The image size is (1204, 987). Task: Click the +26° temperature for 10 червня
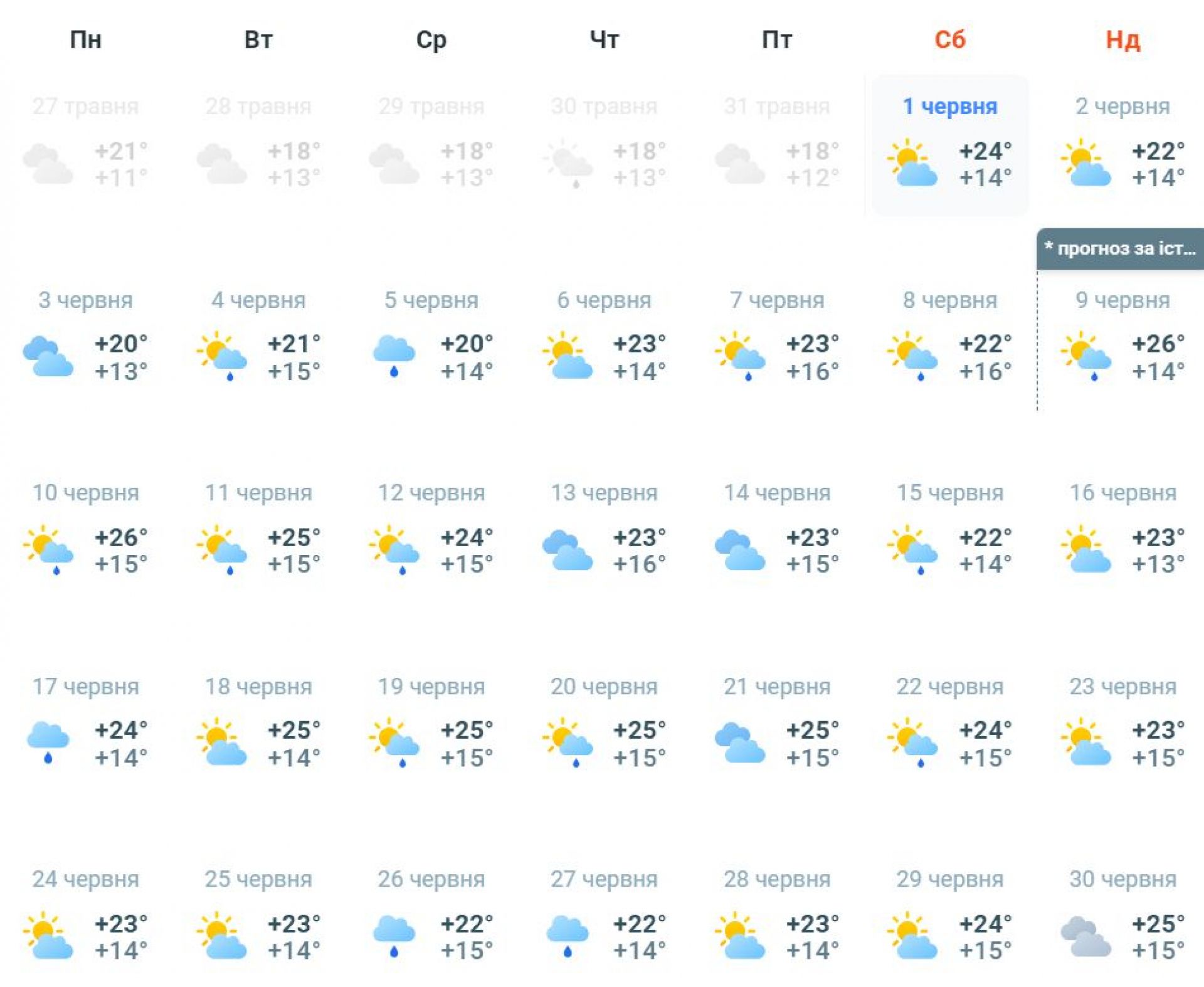click(121, 537)
